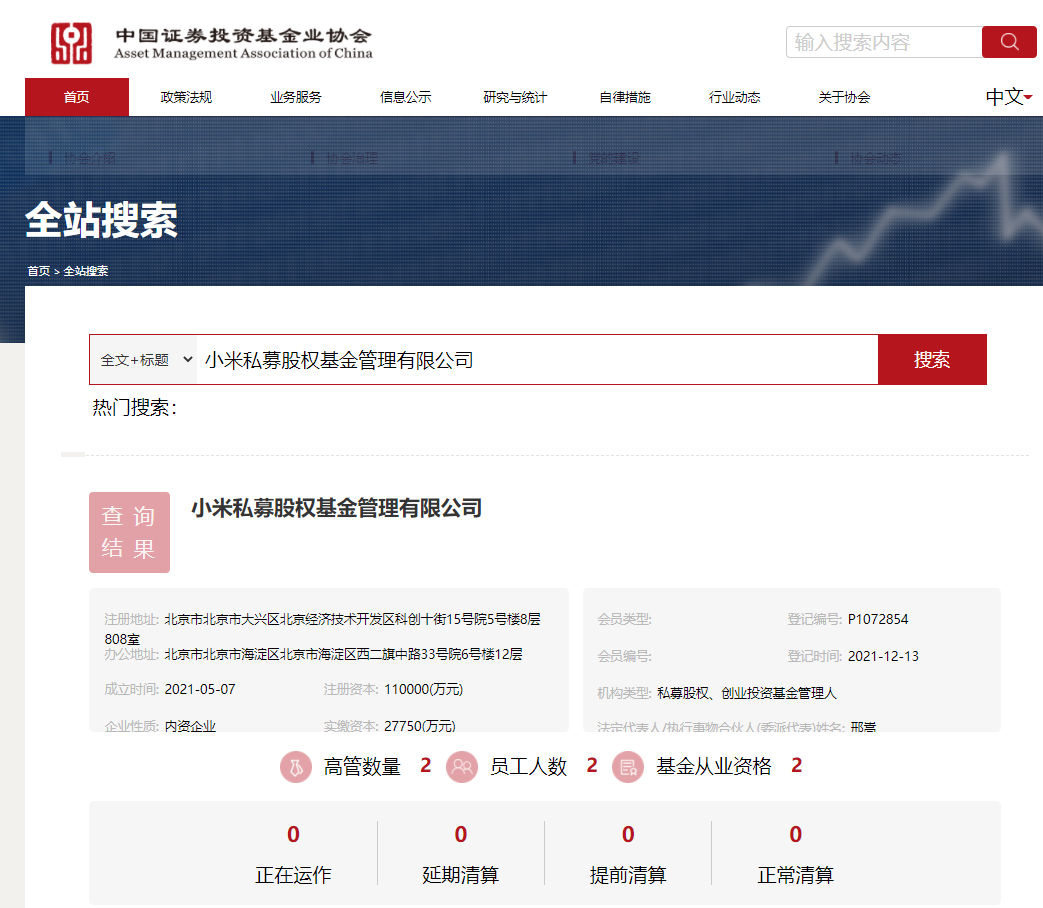Image resolution: width=1043 pixels, height=908 pixels.
Task: Click the 提前清算 count
Action: 628,834
